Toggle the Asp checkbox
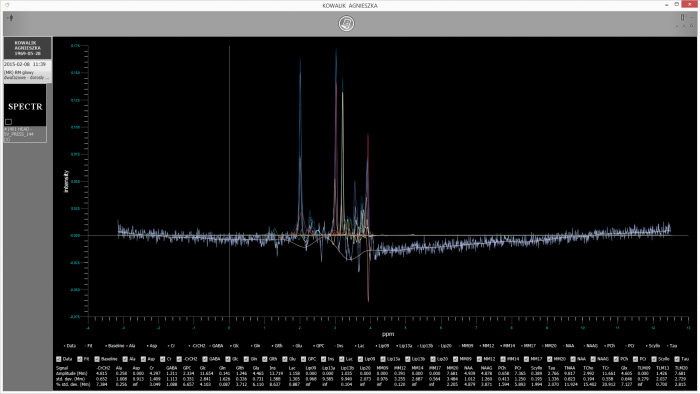The width and height of the screenshot is (700, 394). [x=143, y=359]
